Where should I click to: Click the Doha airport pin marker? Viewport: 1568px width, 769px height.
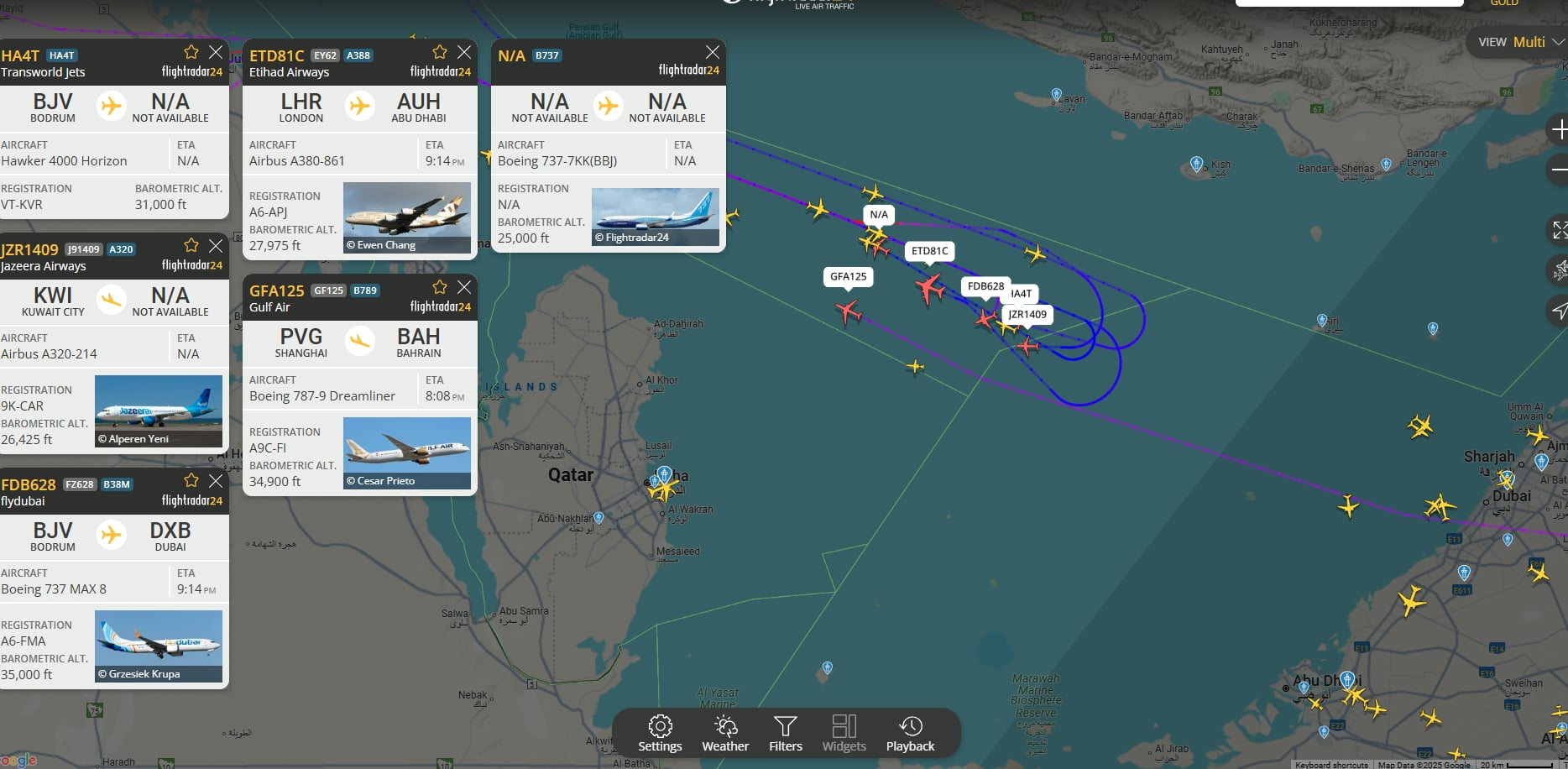(664, 475)
